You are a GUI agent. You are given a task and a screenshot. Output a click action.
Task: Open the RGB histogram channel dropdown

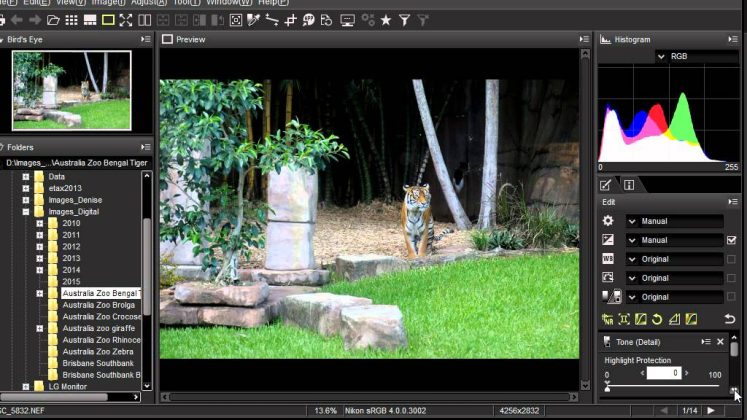697,56
